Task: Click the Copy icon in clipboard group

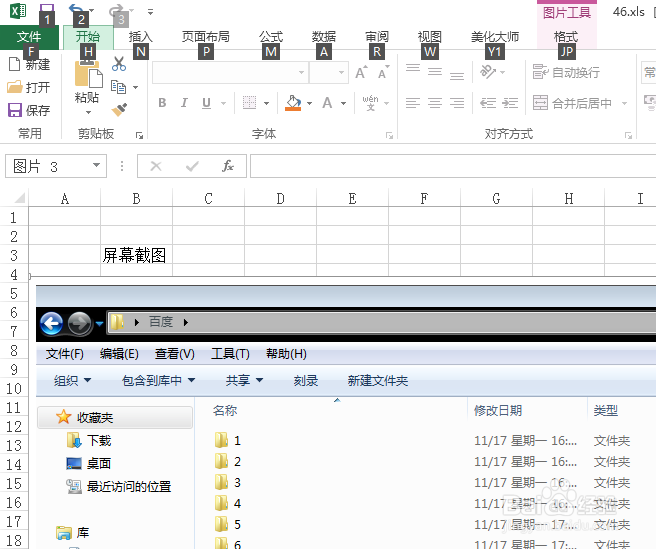Action: click(x=118, y=87)
